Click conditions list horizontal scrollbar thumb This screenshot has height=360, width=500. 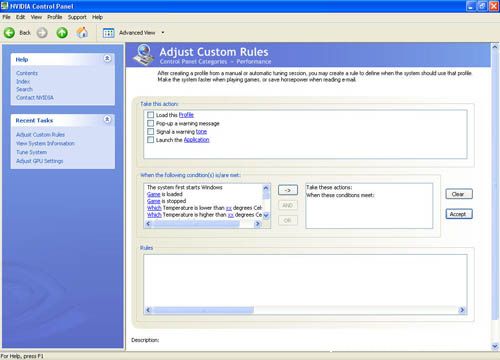click(x=196, y=224)
